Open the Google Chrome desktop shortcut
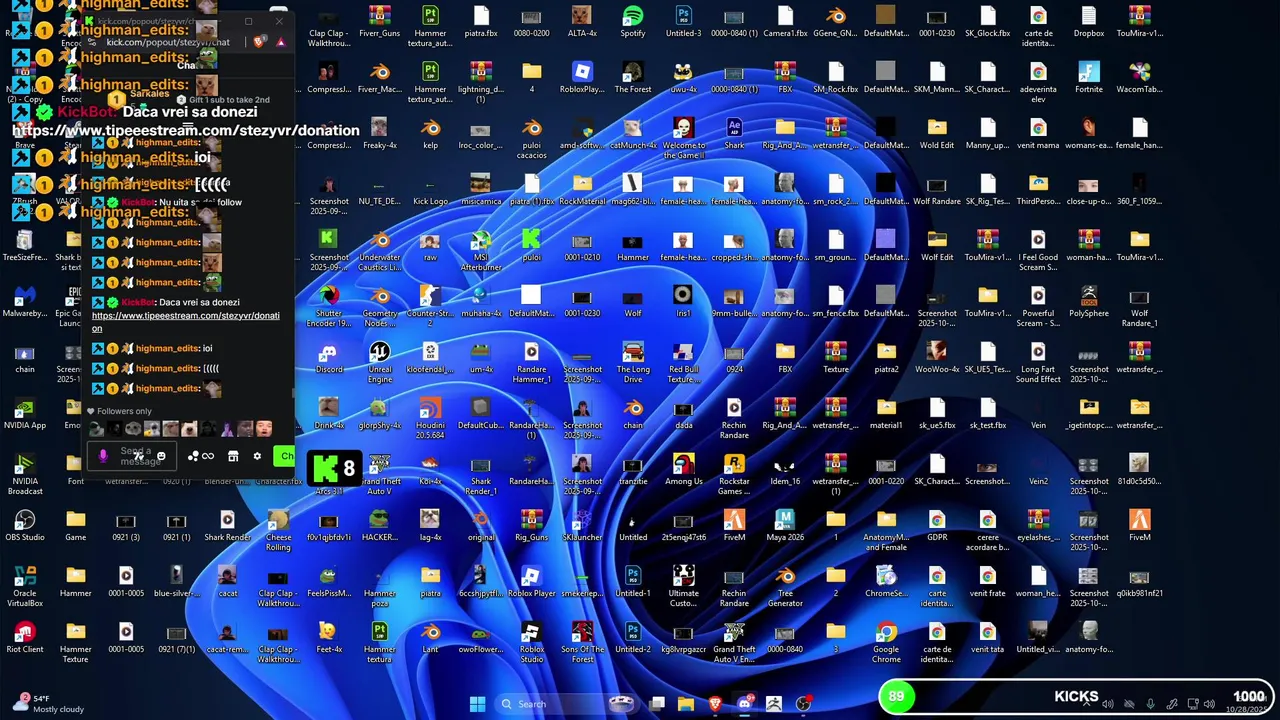Viewport: 1280px width, 720px height. [x=886, y=644]
